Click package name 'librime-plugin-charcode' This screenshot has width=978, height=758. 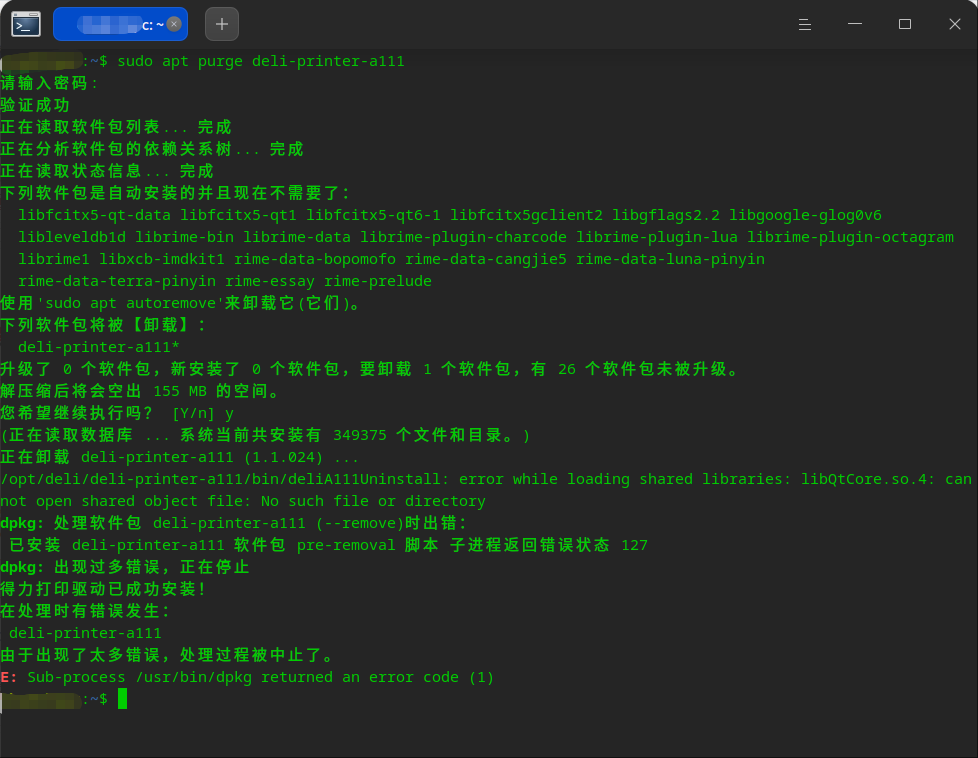[x=463, y=237]
